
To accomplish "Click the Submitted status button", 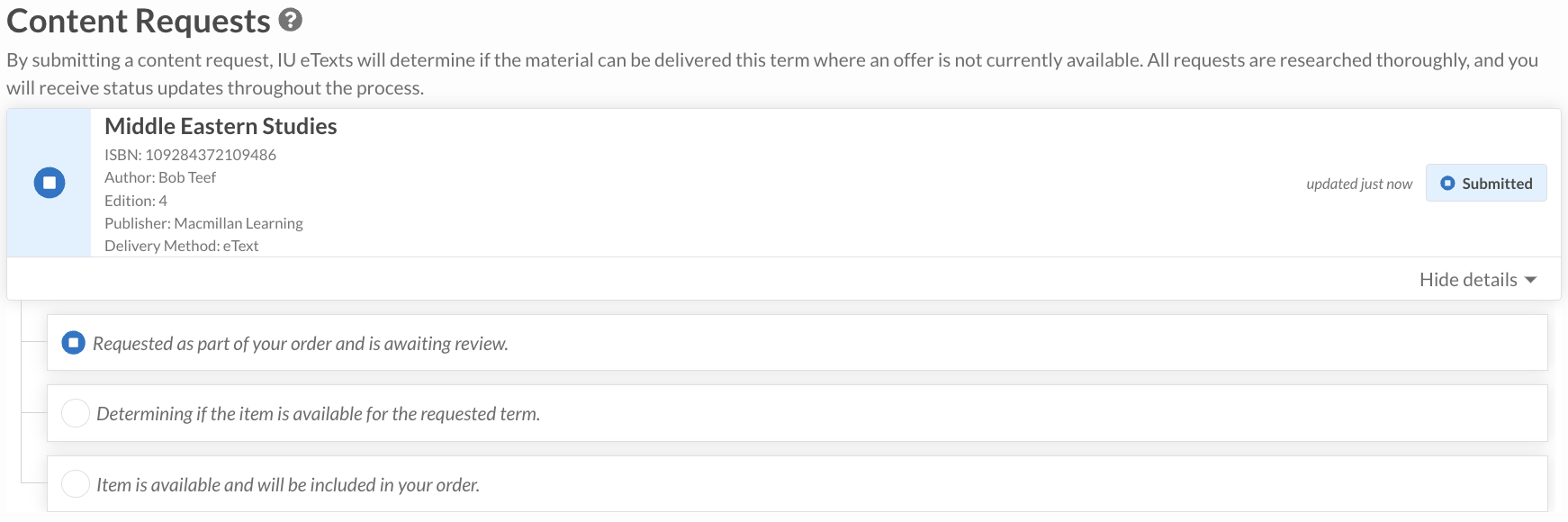I will tap(1486, 183).
